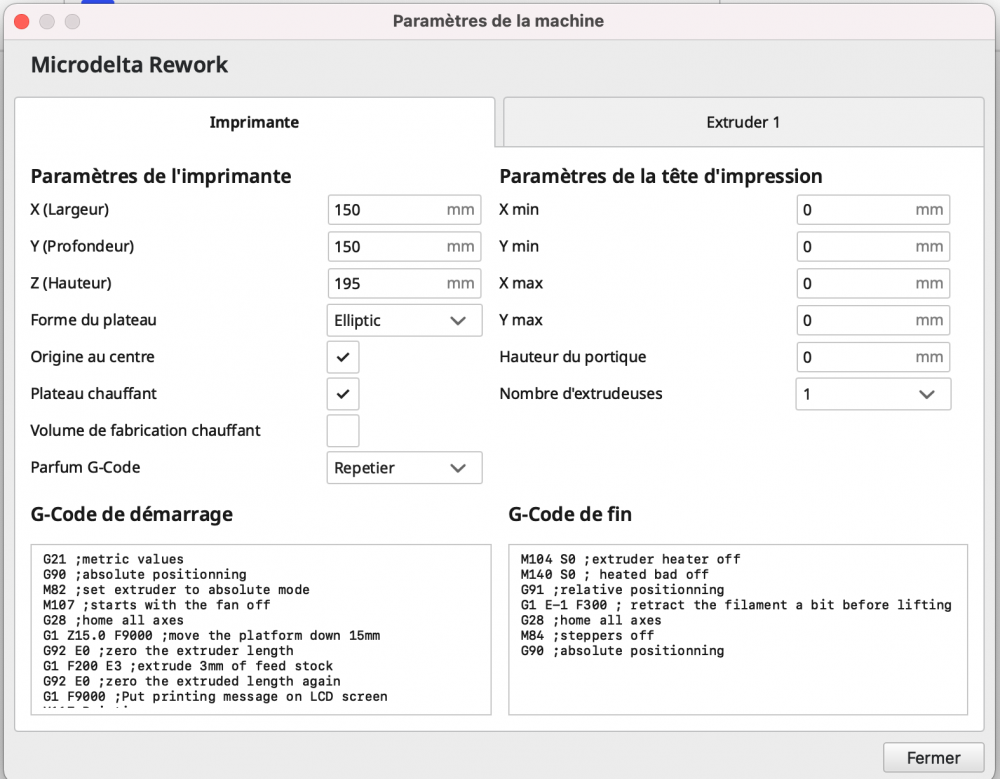Open the Nombre d'extrudeuses dropdown
Screen dimensions: 1000x779
(x=873, y=394)
